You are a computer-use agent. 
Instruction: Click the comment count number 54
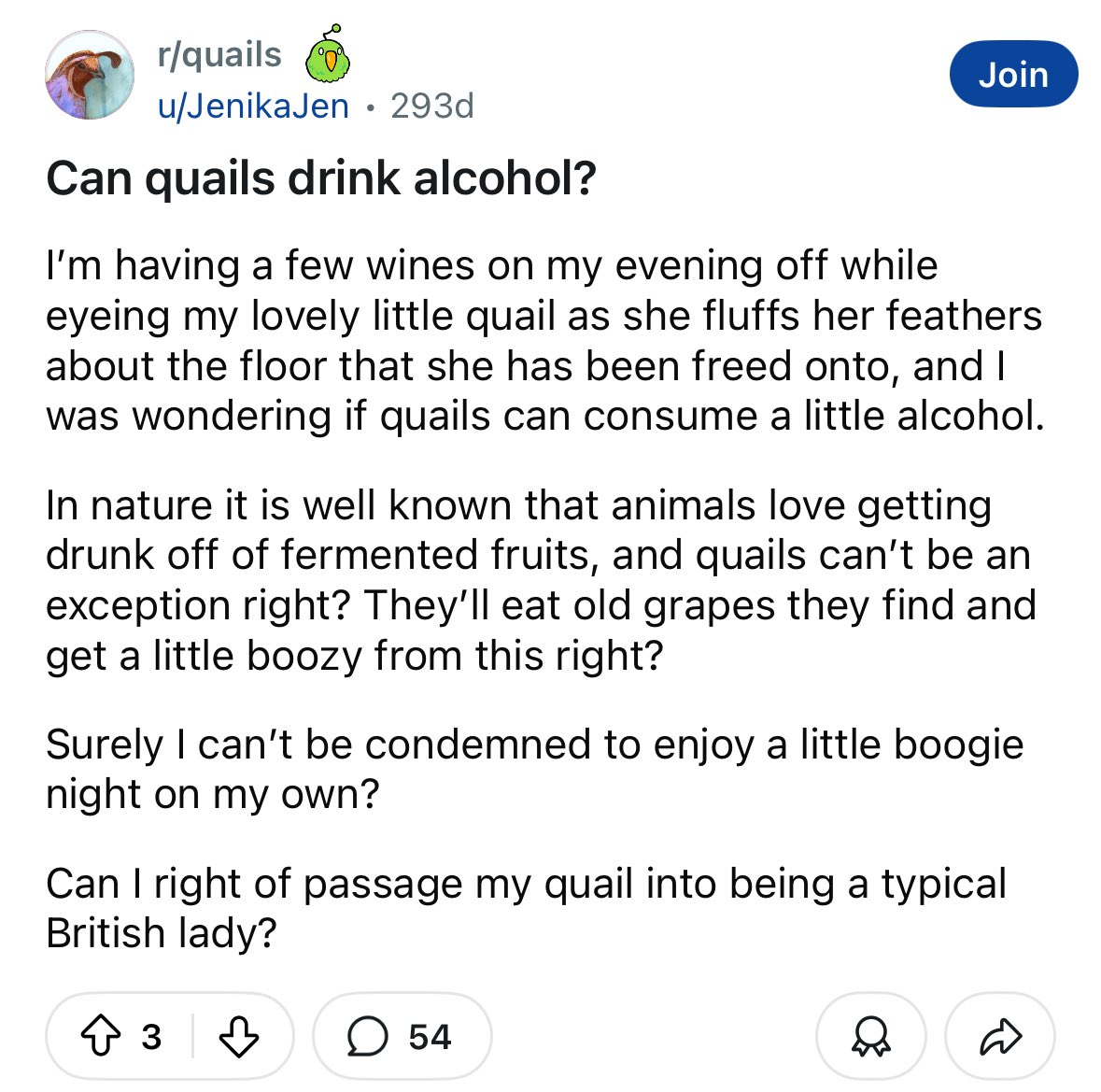430,1036
